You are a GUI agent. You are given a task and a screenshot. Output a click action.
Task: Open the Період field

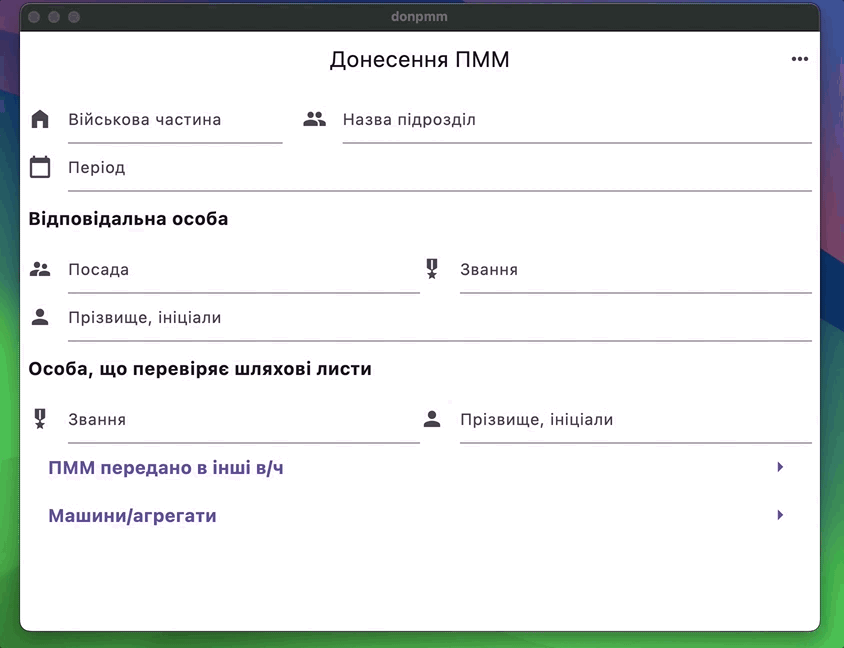(x=440, y=168)
